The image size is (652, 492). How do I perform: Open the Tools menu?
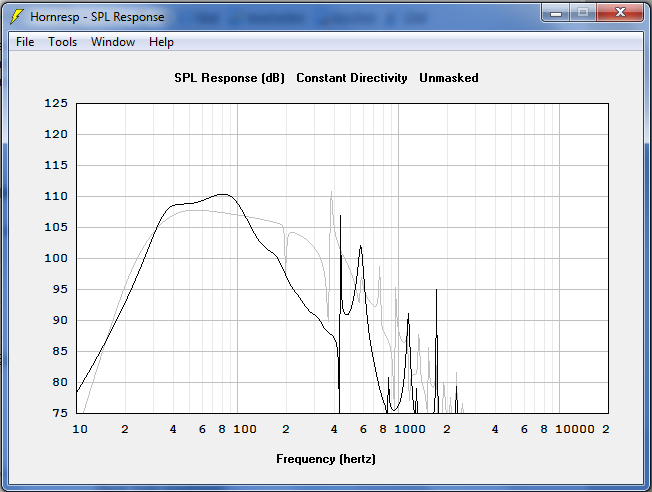(x=62, y=42)
